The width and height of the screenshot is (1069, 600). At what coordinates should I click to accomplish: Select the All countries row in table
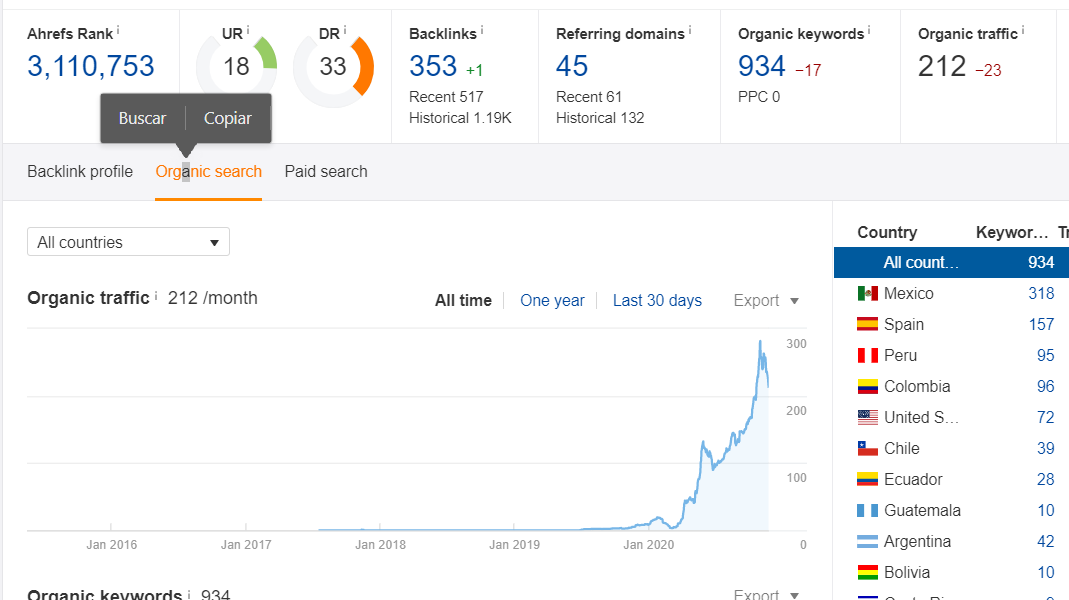point(951,262)
